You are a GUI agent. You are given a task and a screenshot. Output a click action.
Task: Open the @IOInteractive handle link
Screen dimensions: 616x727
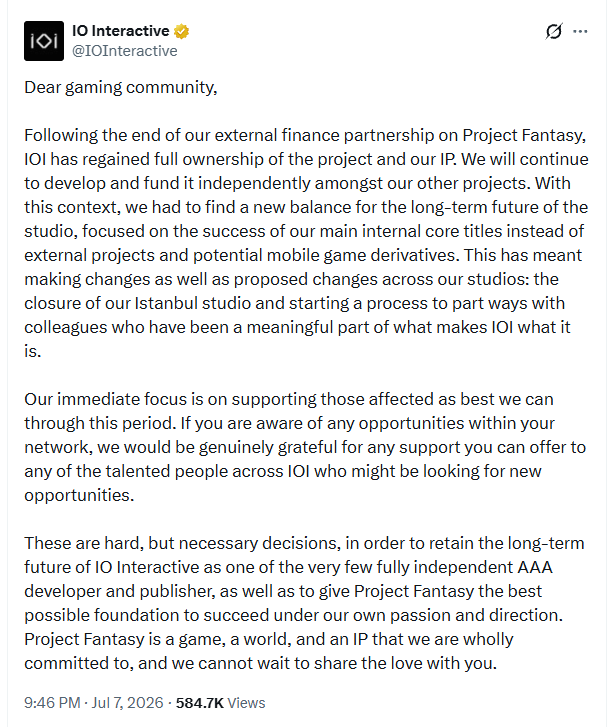[125, 51]
